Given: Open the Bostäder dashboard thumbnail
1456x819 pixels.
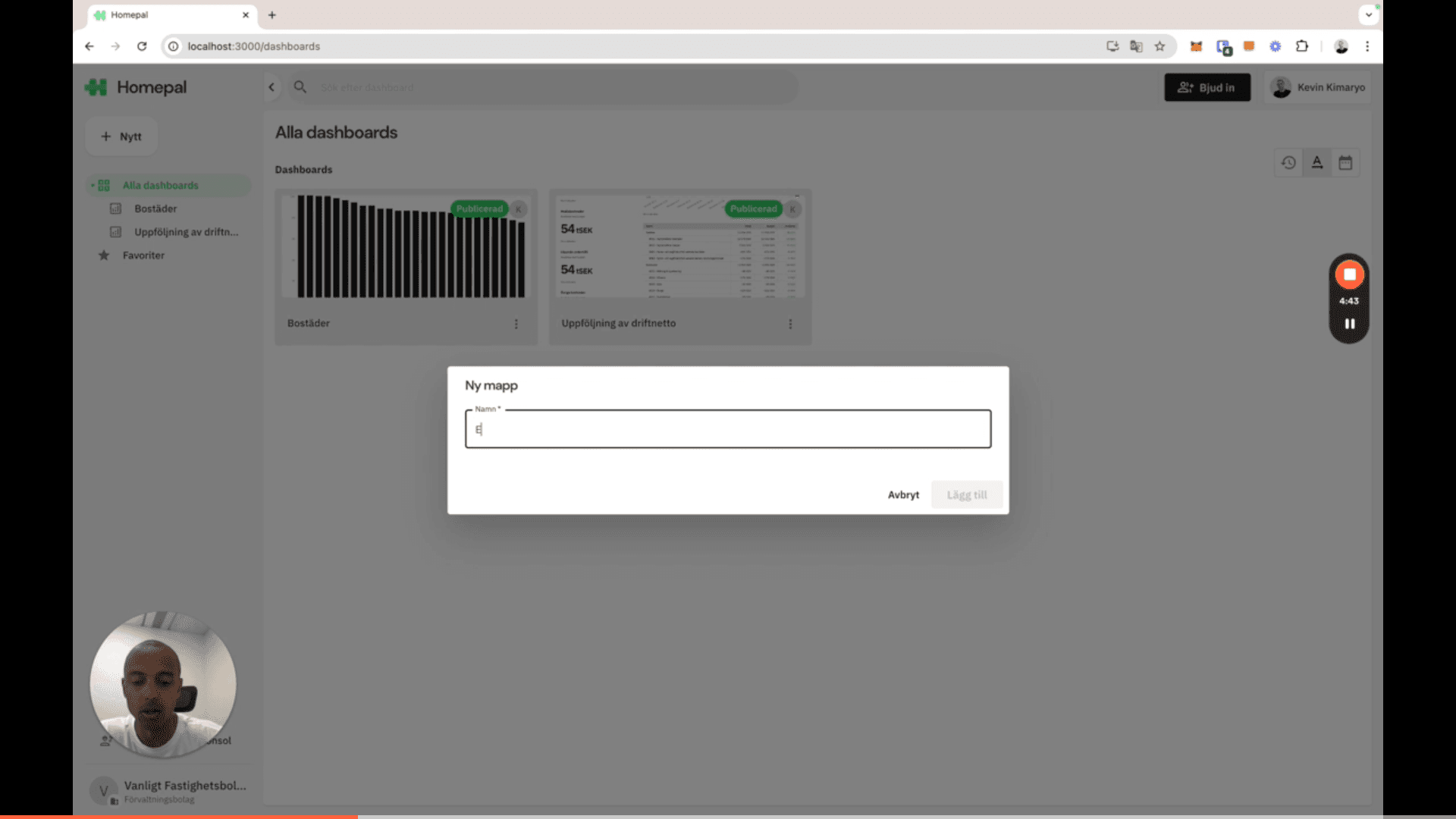Looking at the screenshot, I should pyautogui.click(x=406, y=246).
